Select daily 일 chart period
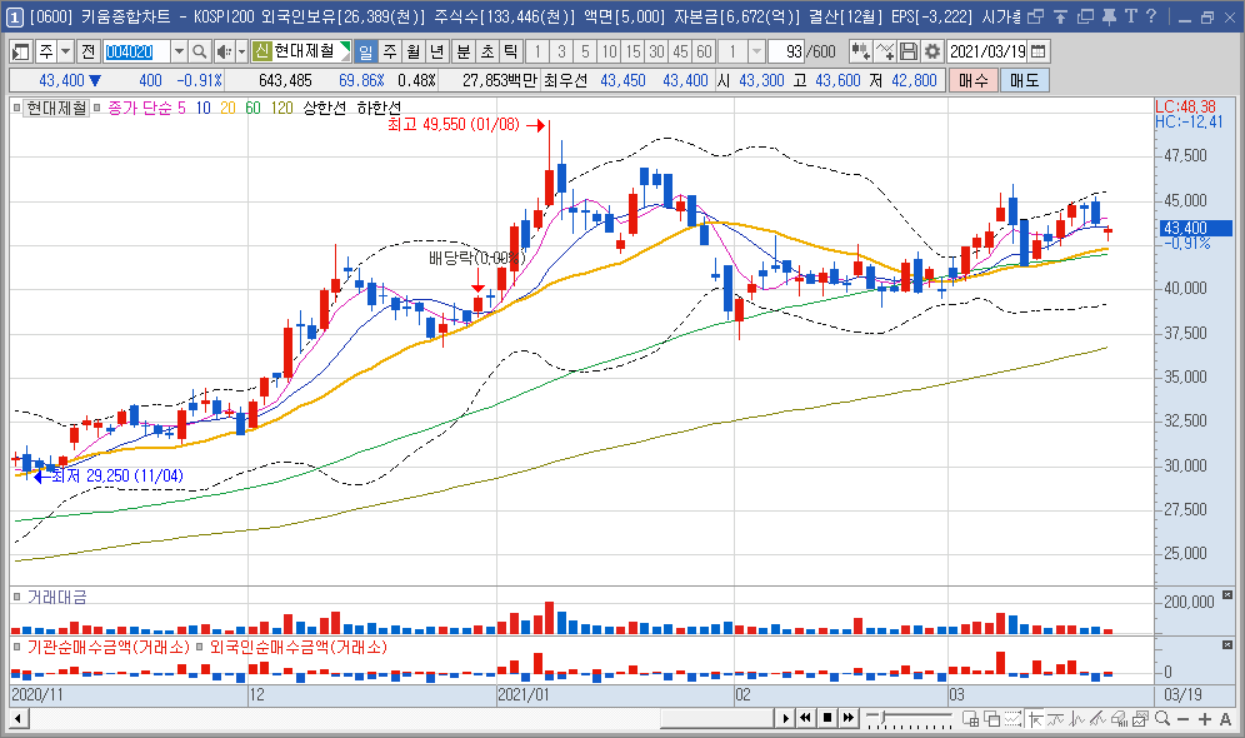 tap(365, 51)
